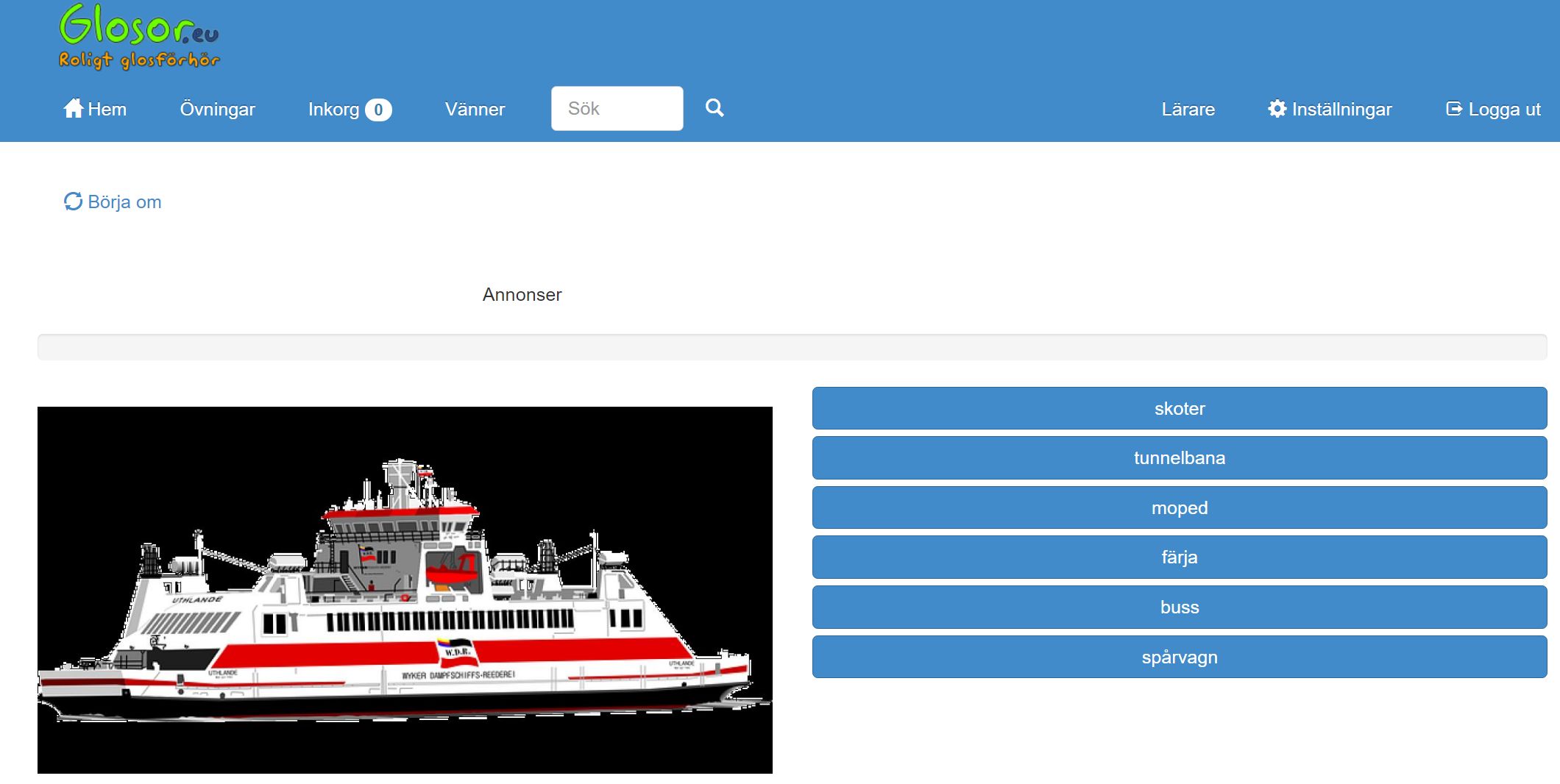
Task: Click the Inkorg unread count badge
Action: 378,110
